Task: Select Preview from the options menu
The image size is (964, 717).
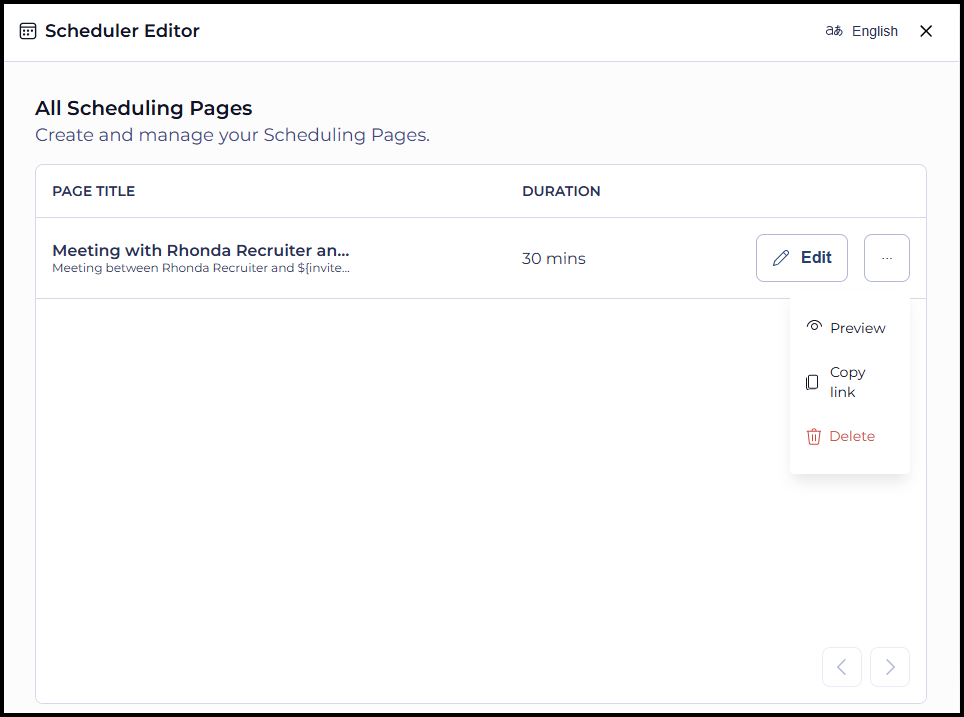Action: click(856, 327)
